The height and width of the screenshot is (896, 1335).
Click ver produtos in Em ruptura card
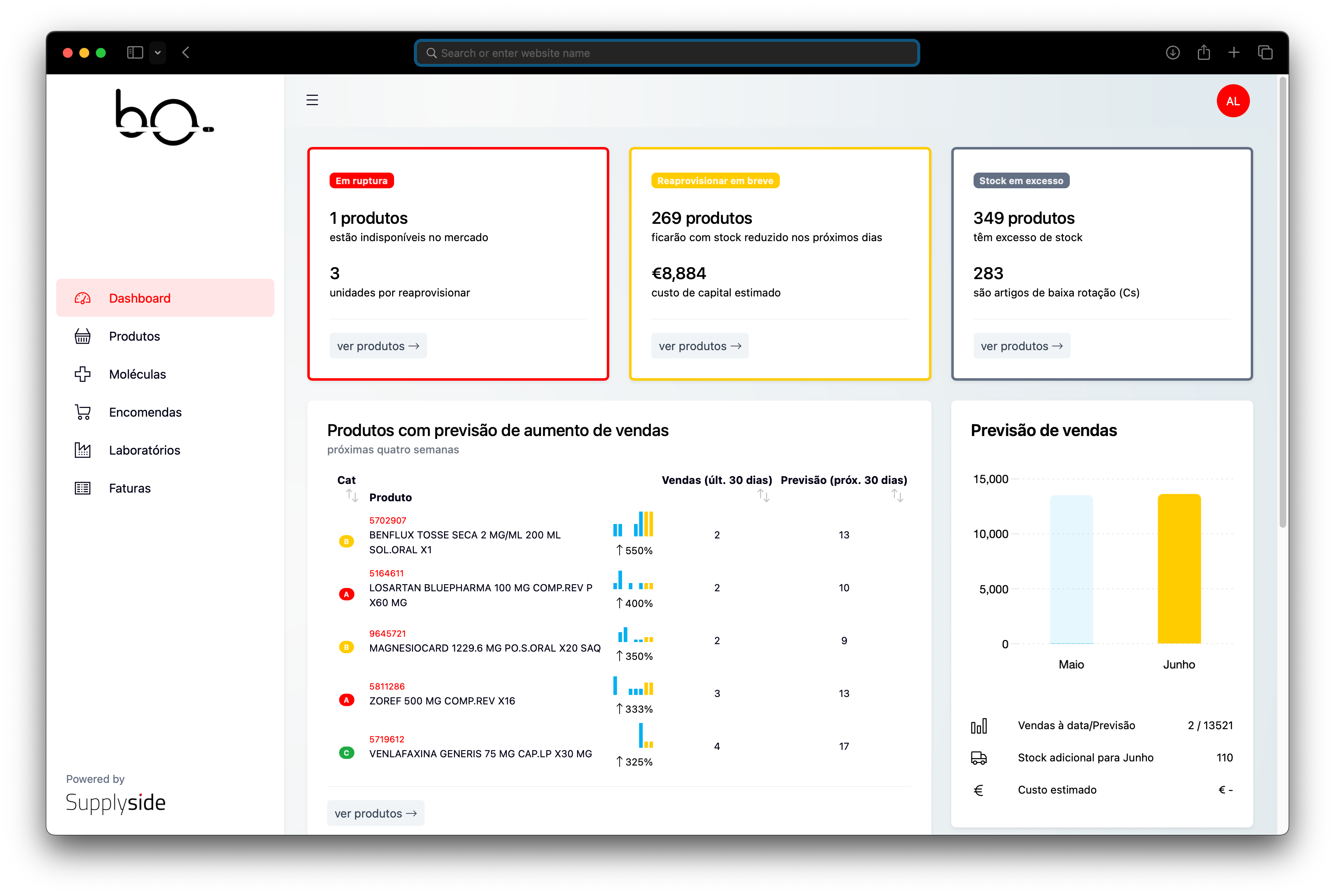click(378, 346)
